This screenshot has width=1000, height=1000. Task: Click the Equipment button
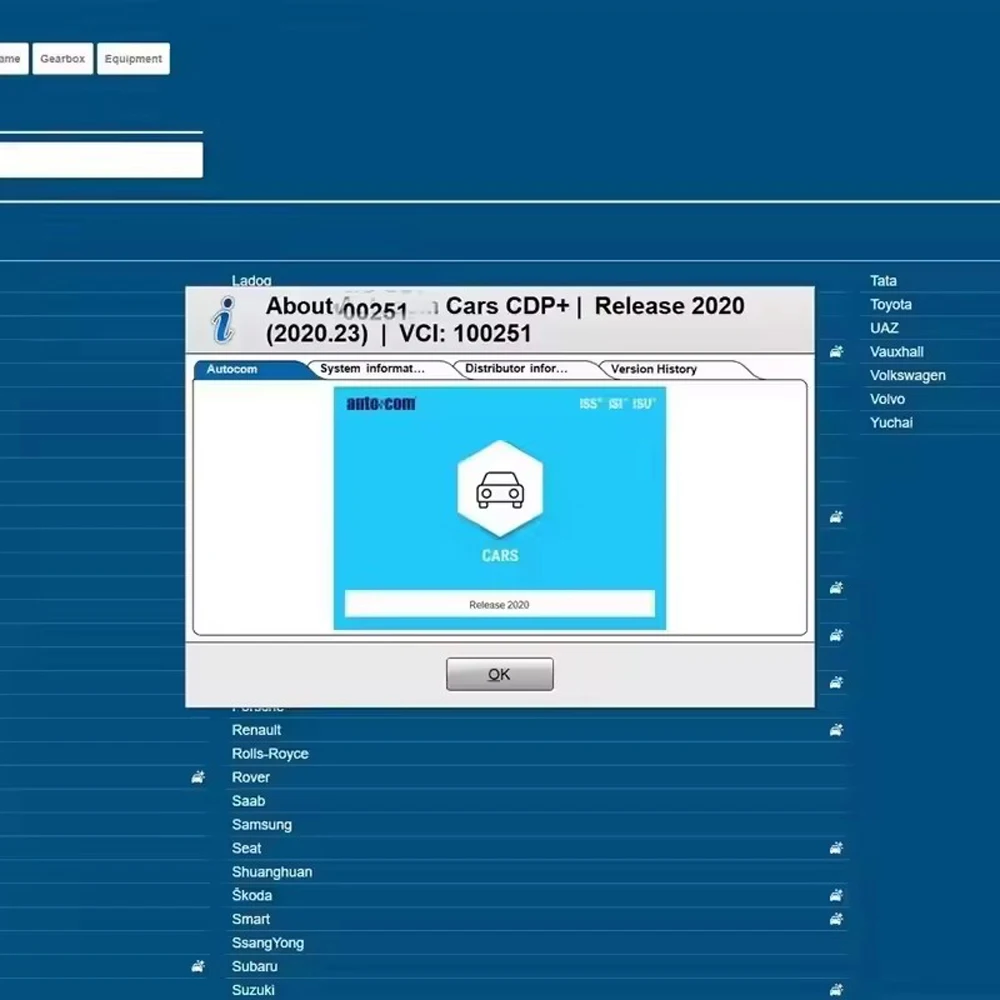133,59
